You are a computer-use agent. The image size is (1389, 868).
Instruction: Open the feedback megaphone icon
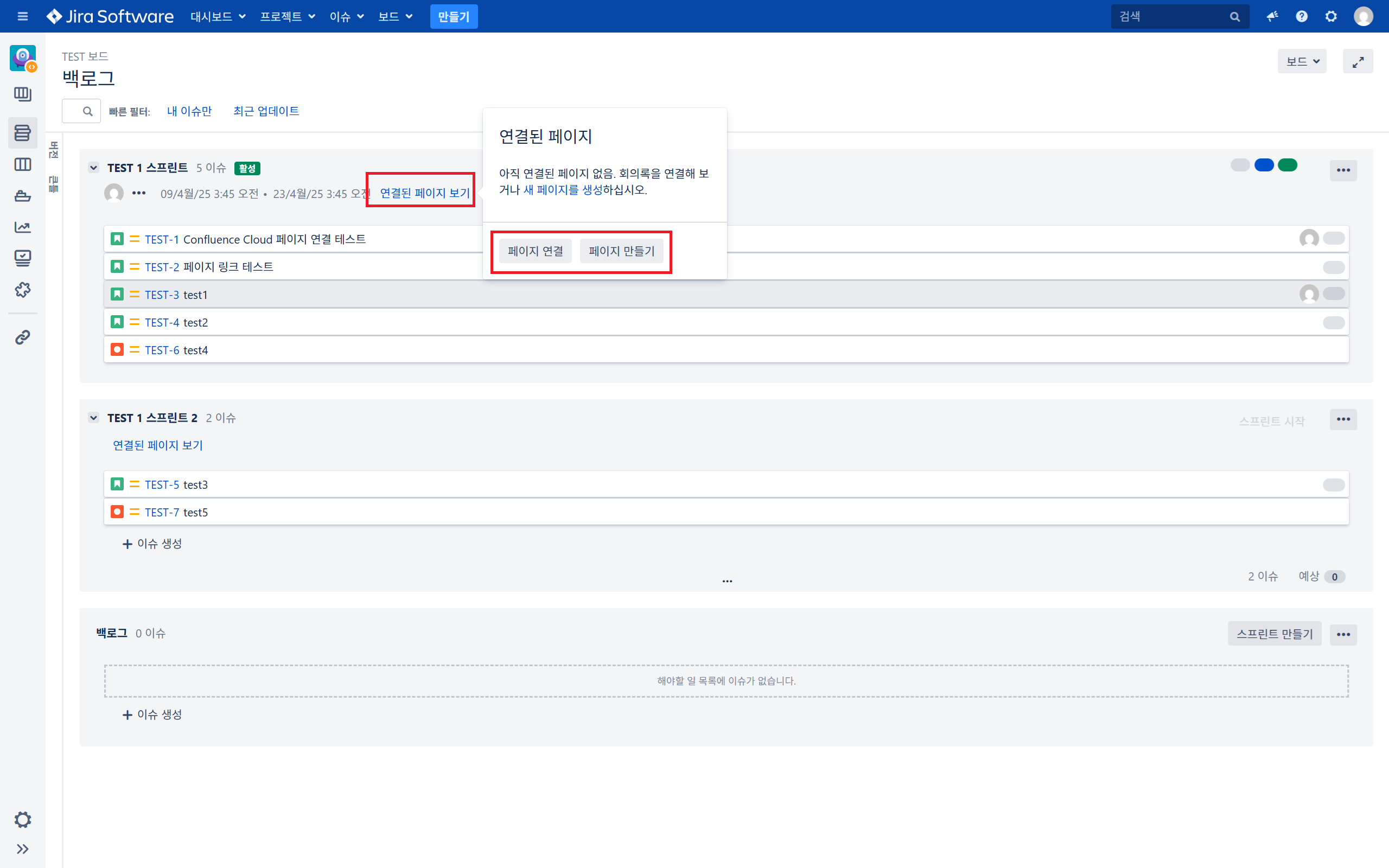coord(1272,17)
